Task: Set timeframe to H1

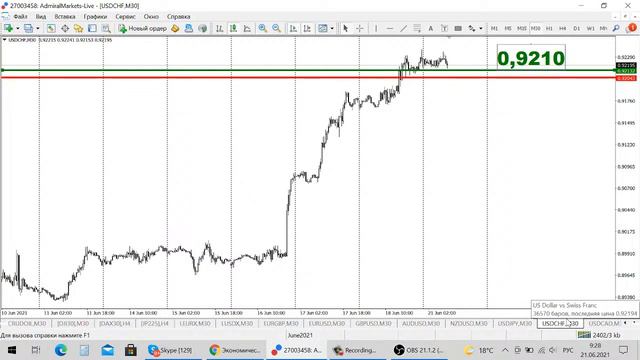Action: click(549, 28)
